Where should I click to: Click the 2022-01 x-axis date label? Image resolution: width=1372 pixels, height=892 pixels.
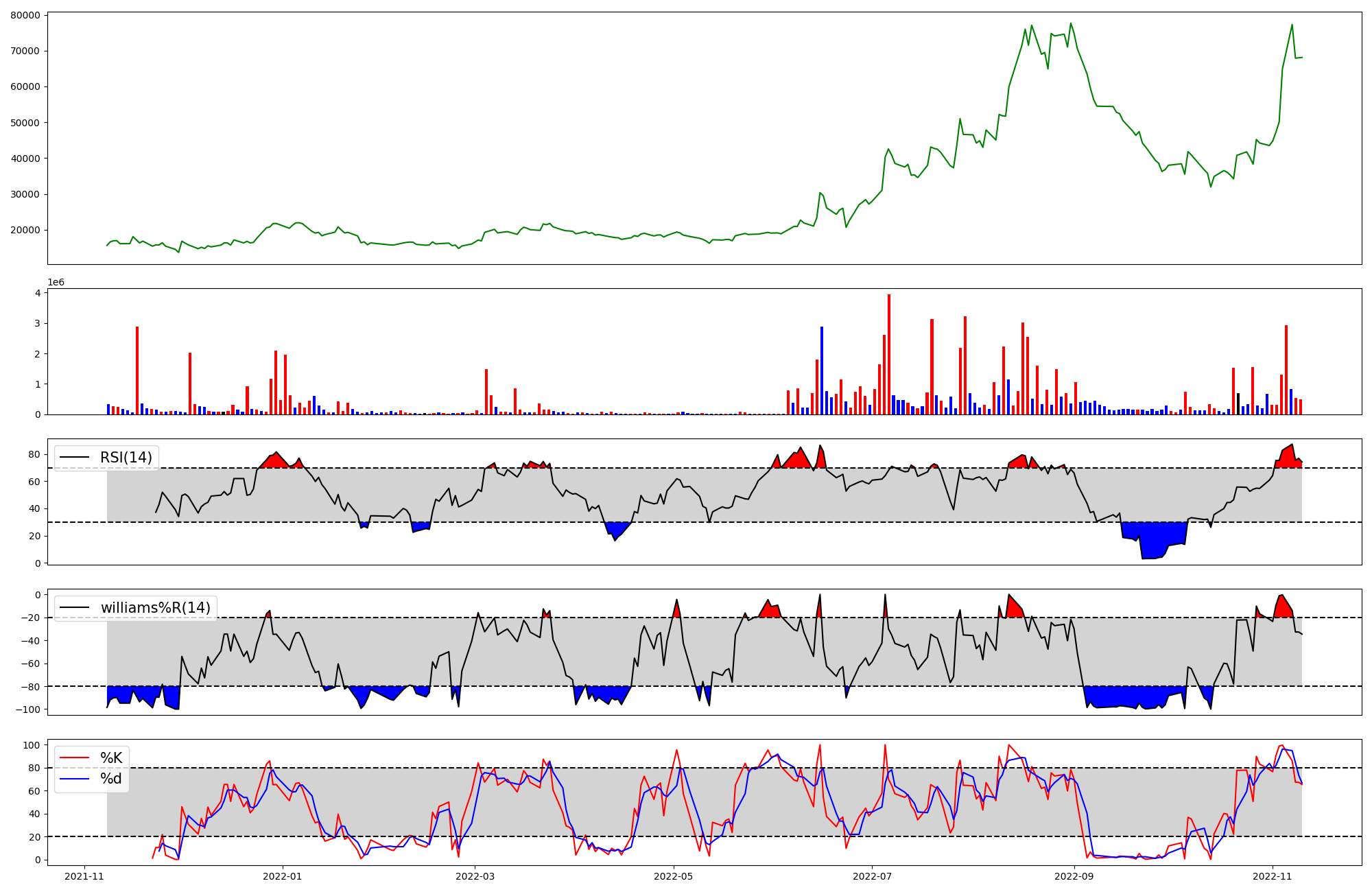point(282,876)
